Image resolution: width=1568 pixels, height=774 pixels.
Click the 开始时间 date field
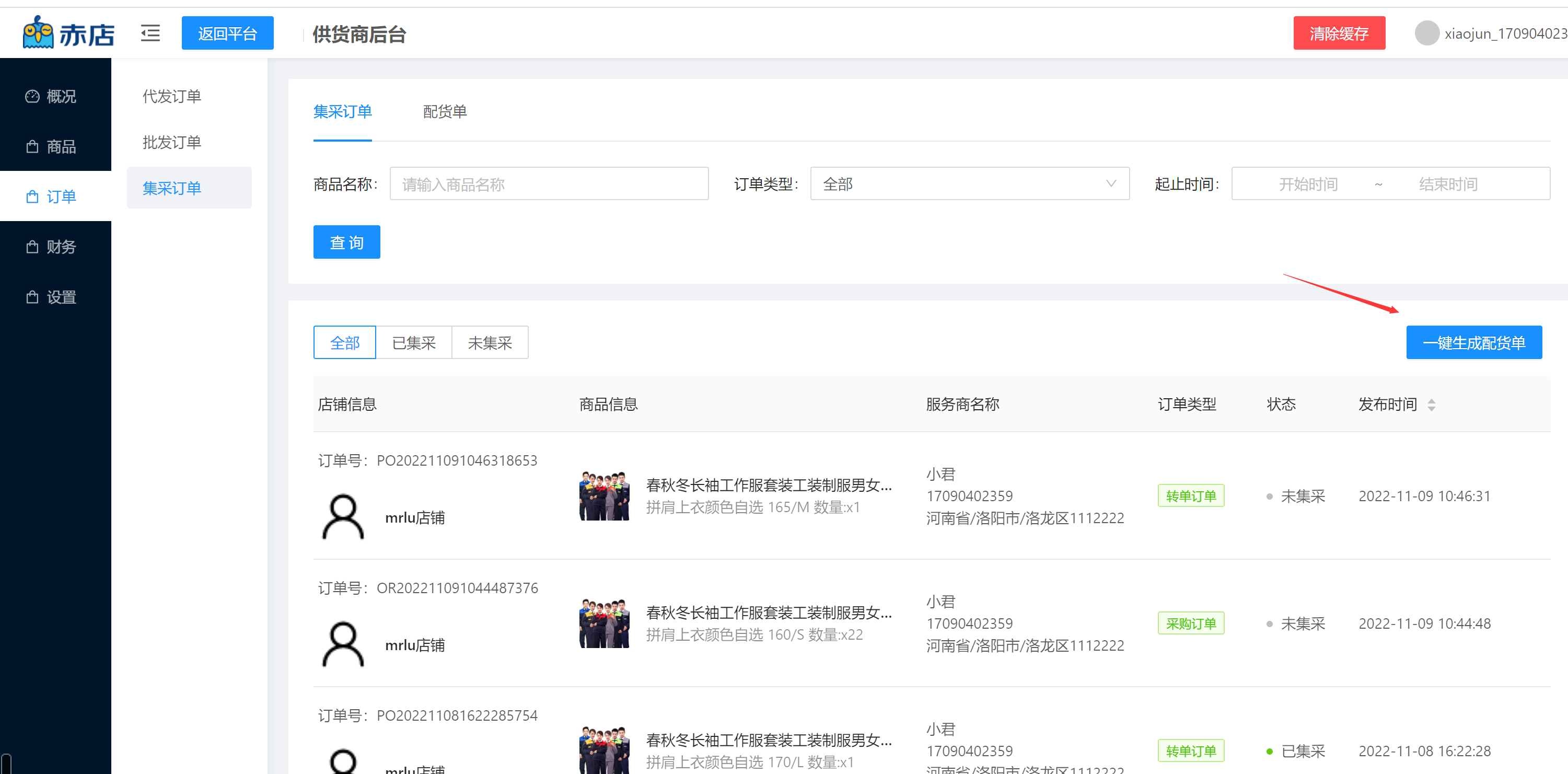[1307, 184]
